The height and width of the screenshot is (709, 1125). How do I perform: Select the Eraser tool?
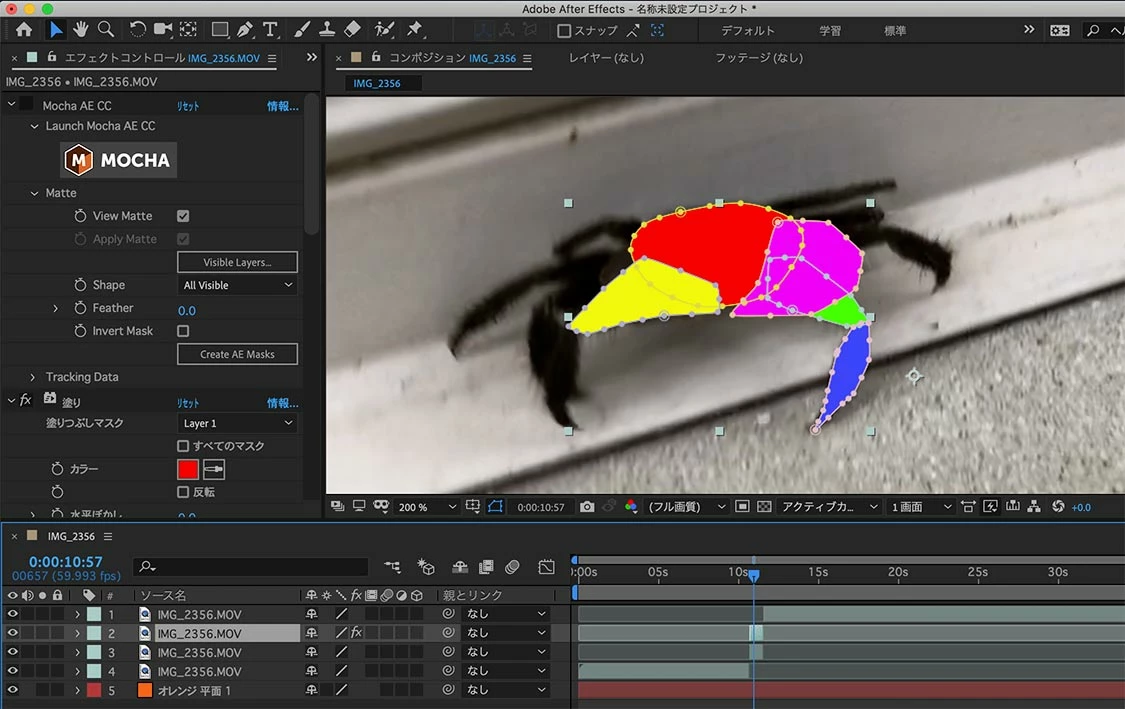(352, 30)
